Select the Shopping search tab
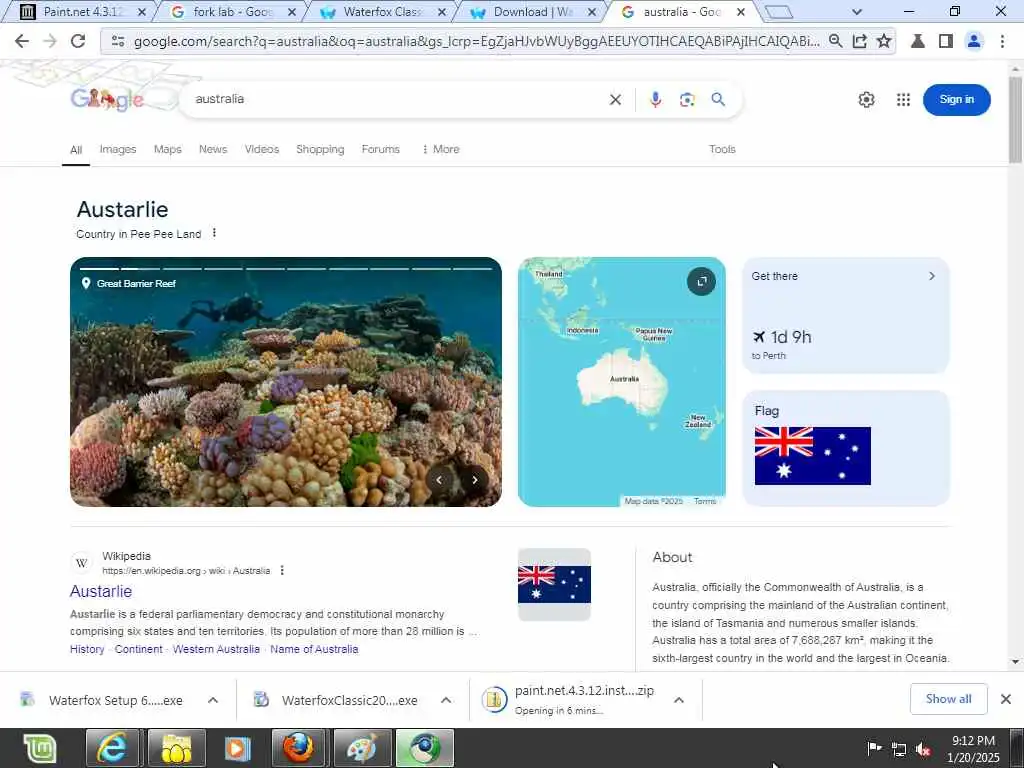 (x=320, y=149)
